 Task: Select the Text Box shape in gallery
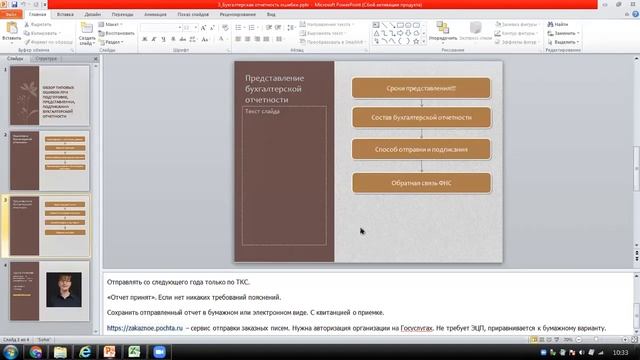coord(376,25)
